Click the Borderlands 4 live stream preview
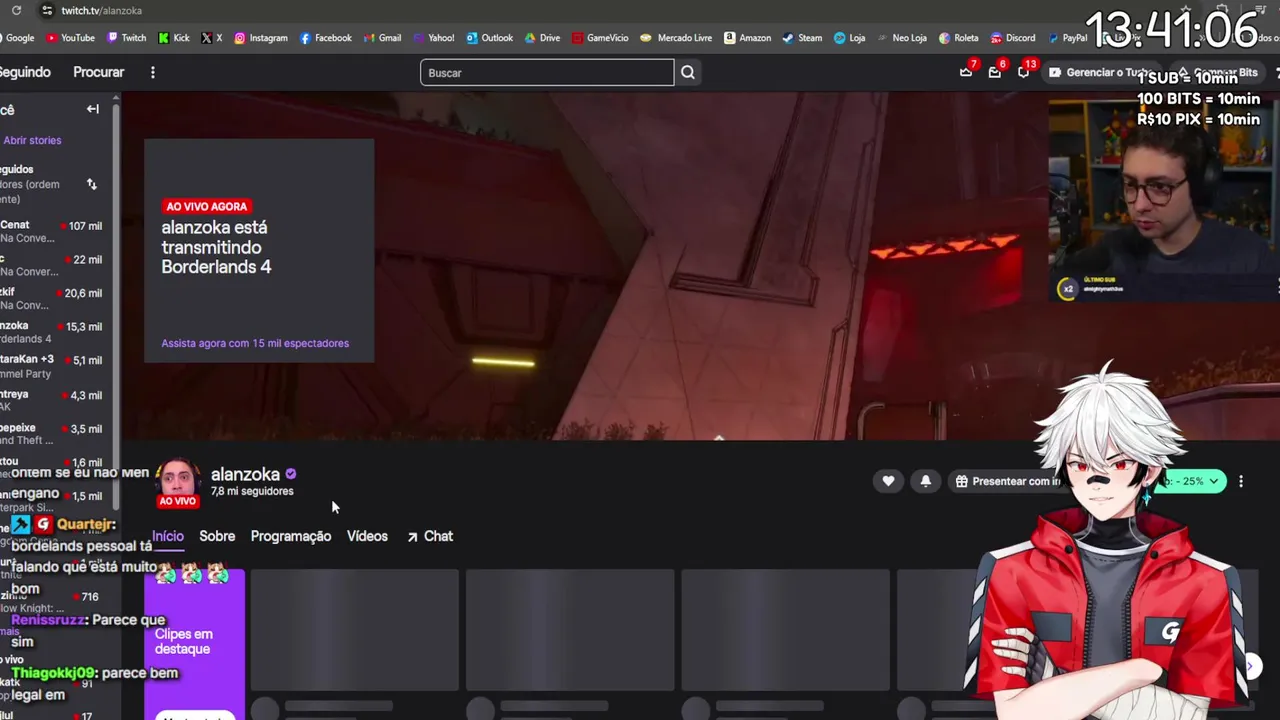 point(700,265)
